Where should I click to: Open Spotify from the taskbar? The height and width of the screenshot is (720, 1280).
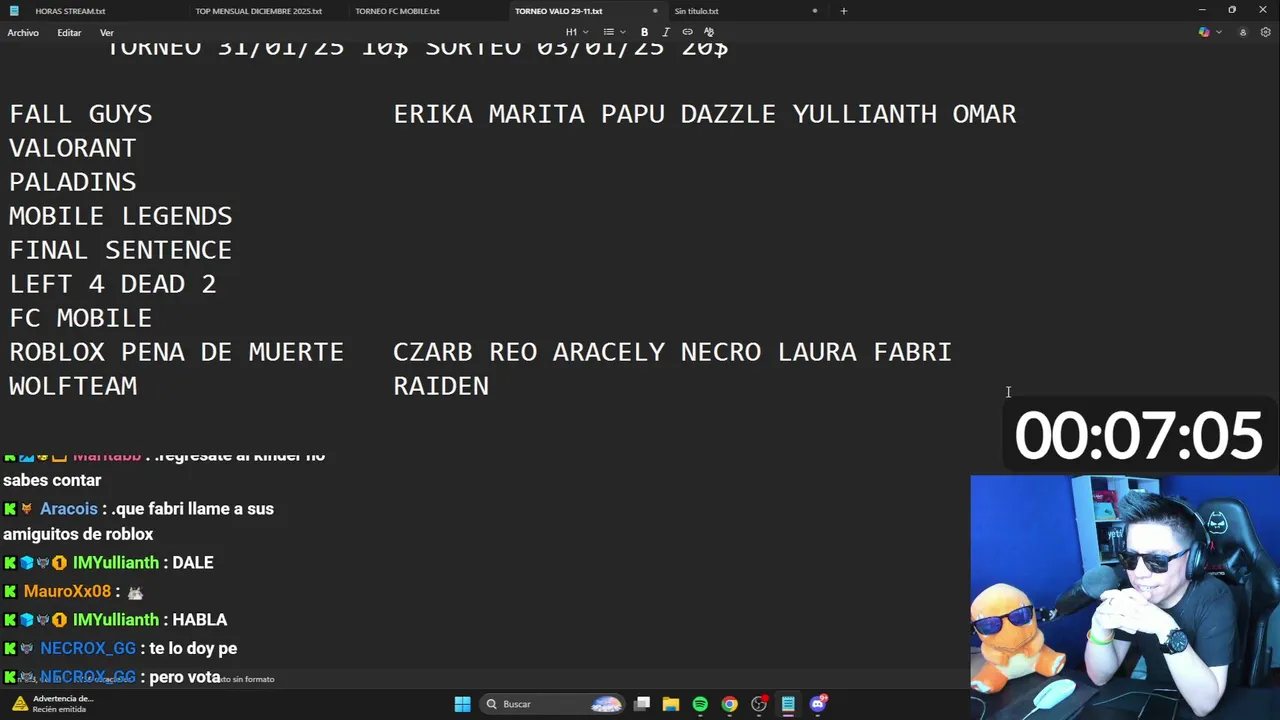pyautogui.click(x=700, y=704)
